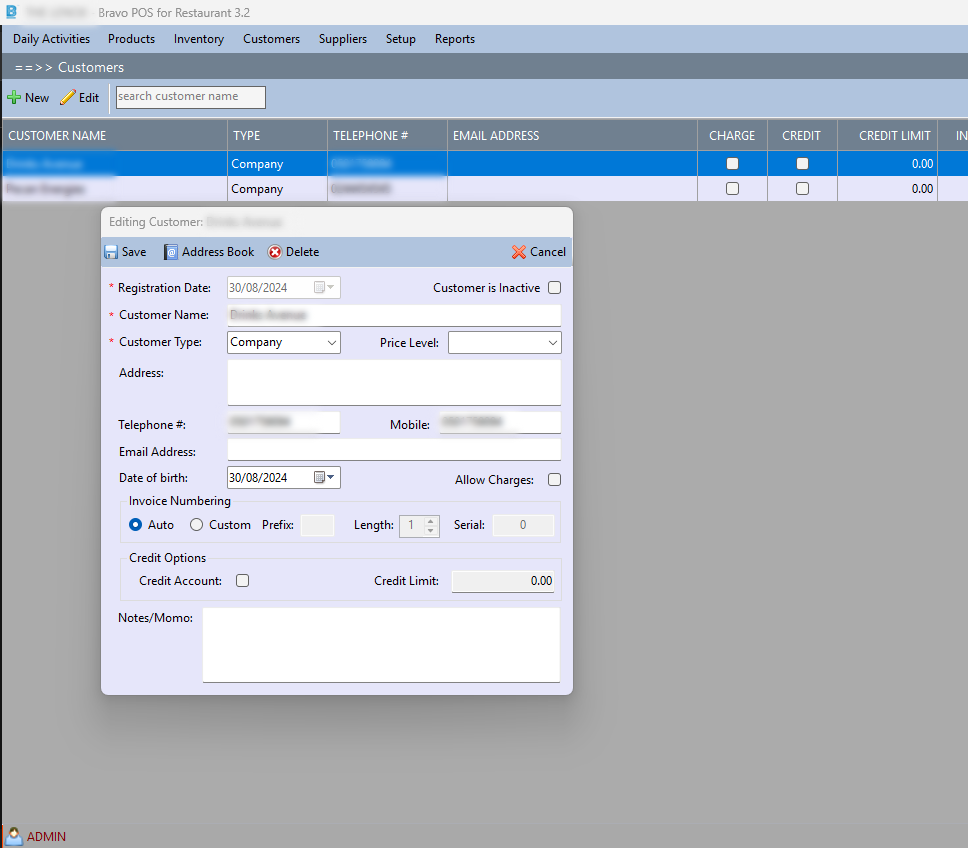This screenshot has height=848, width=968.
Task: Click the search customer name field
Action: click(x=190, y=97)
